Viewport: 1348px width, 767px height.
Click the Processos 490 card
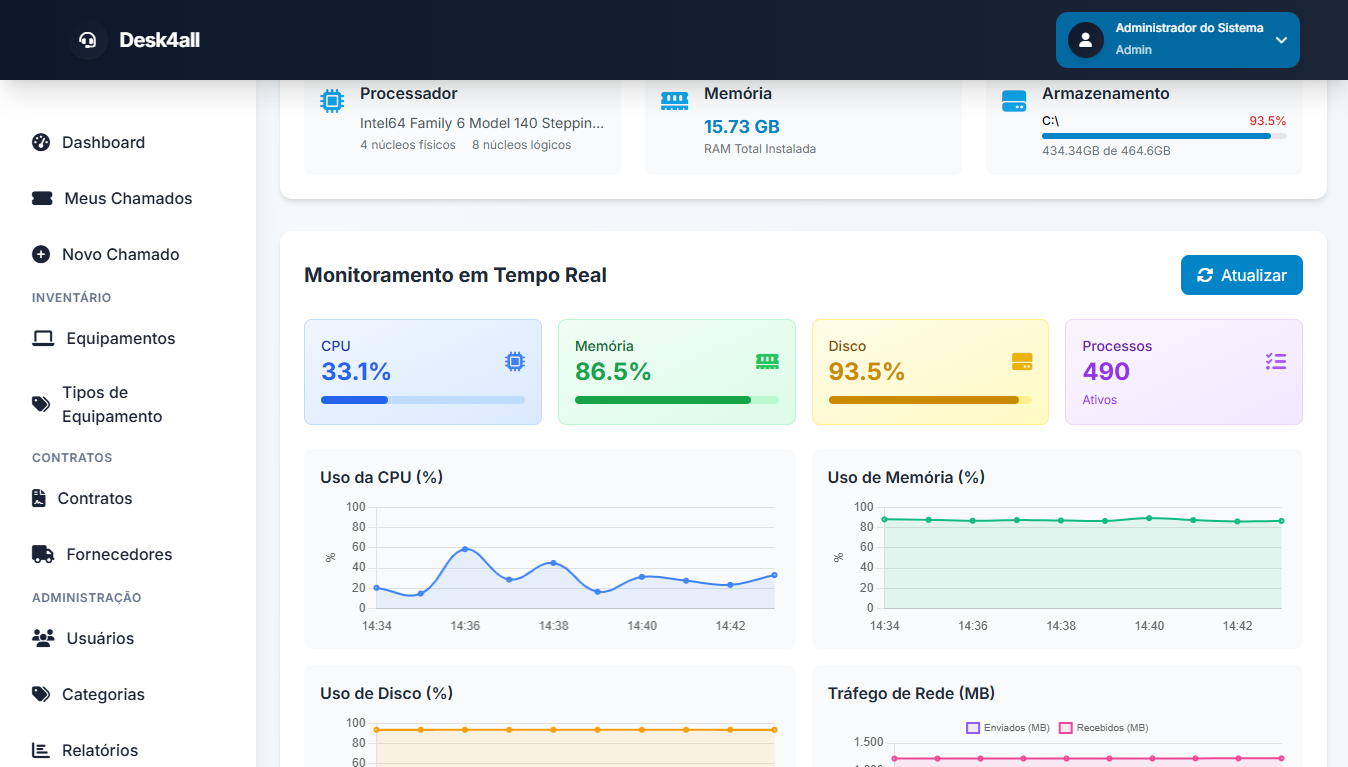(1183, 371)
